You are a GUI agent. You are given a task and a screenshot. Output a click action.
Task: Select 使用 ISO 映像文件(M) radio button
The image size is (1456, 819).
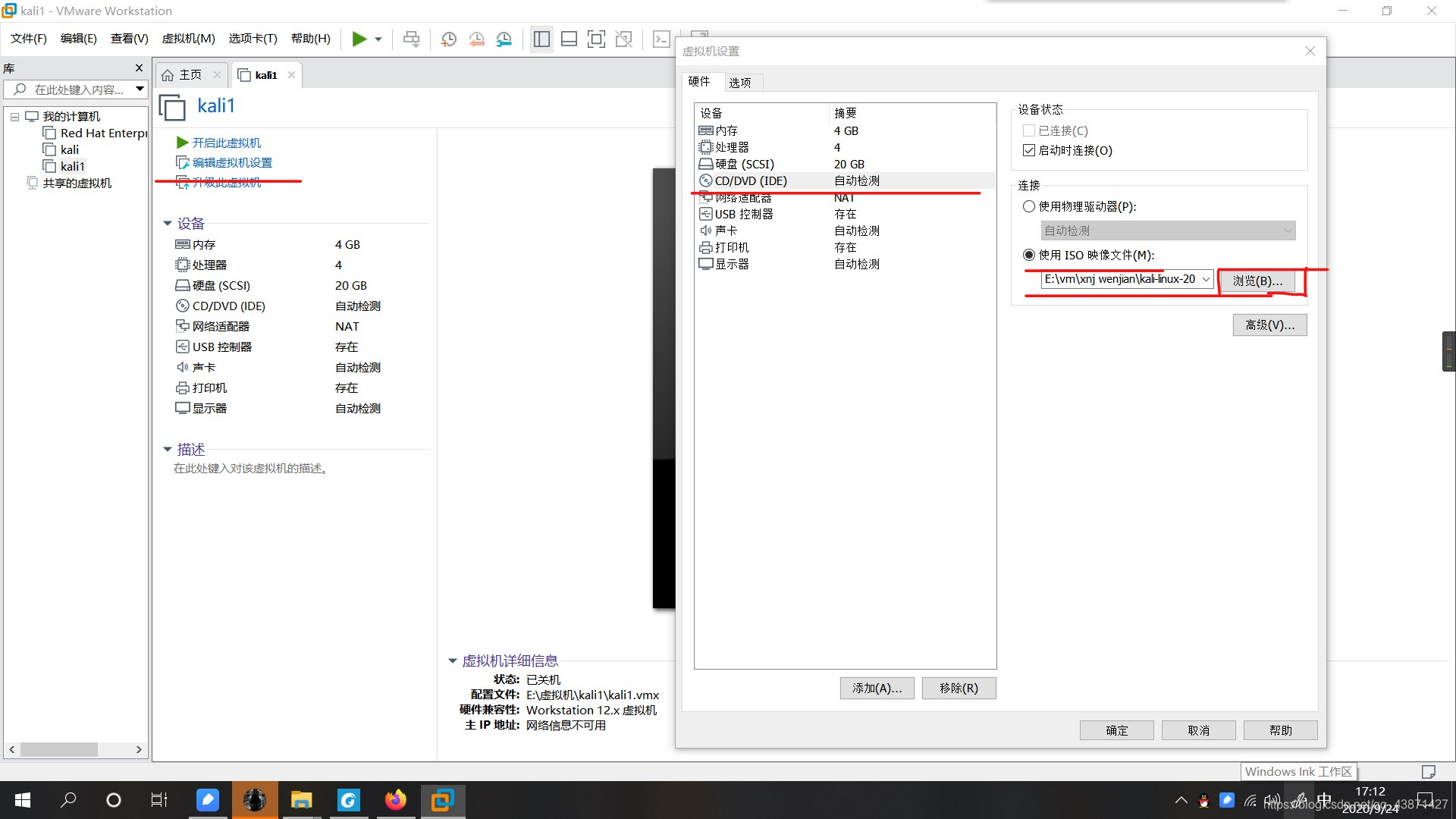tap(1029, 256)
